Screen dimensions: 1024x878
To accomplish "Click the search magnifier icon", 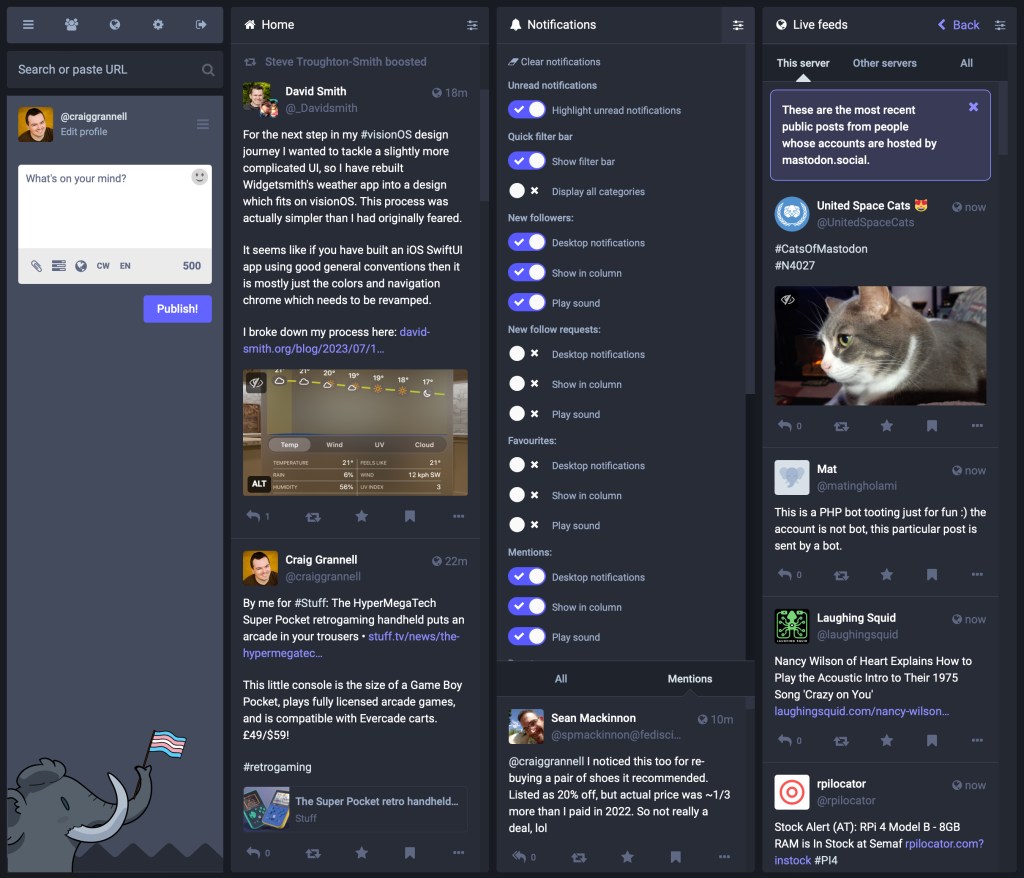I will click(x=208, y=70).
